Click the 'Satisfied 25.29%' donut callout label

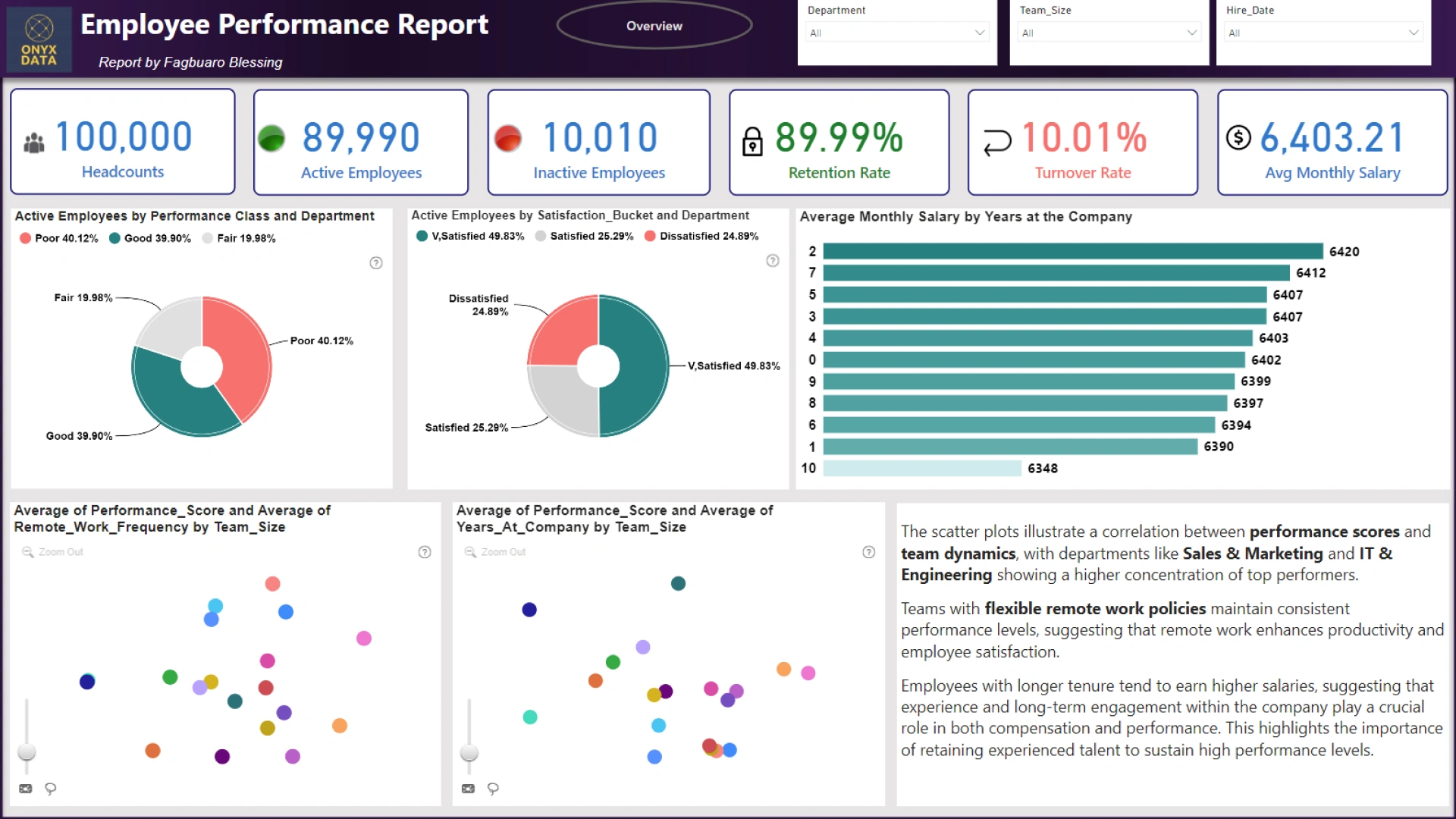click(x=466, y=428)
